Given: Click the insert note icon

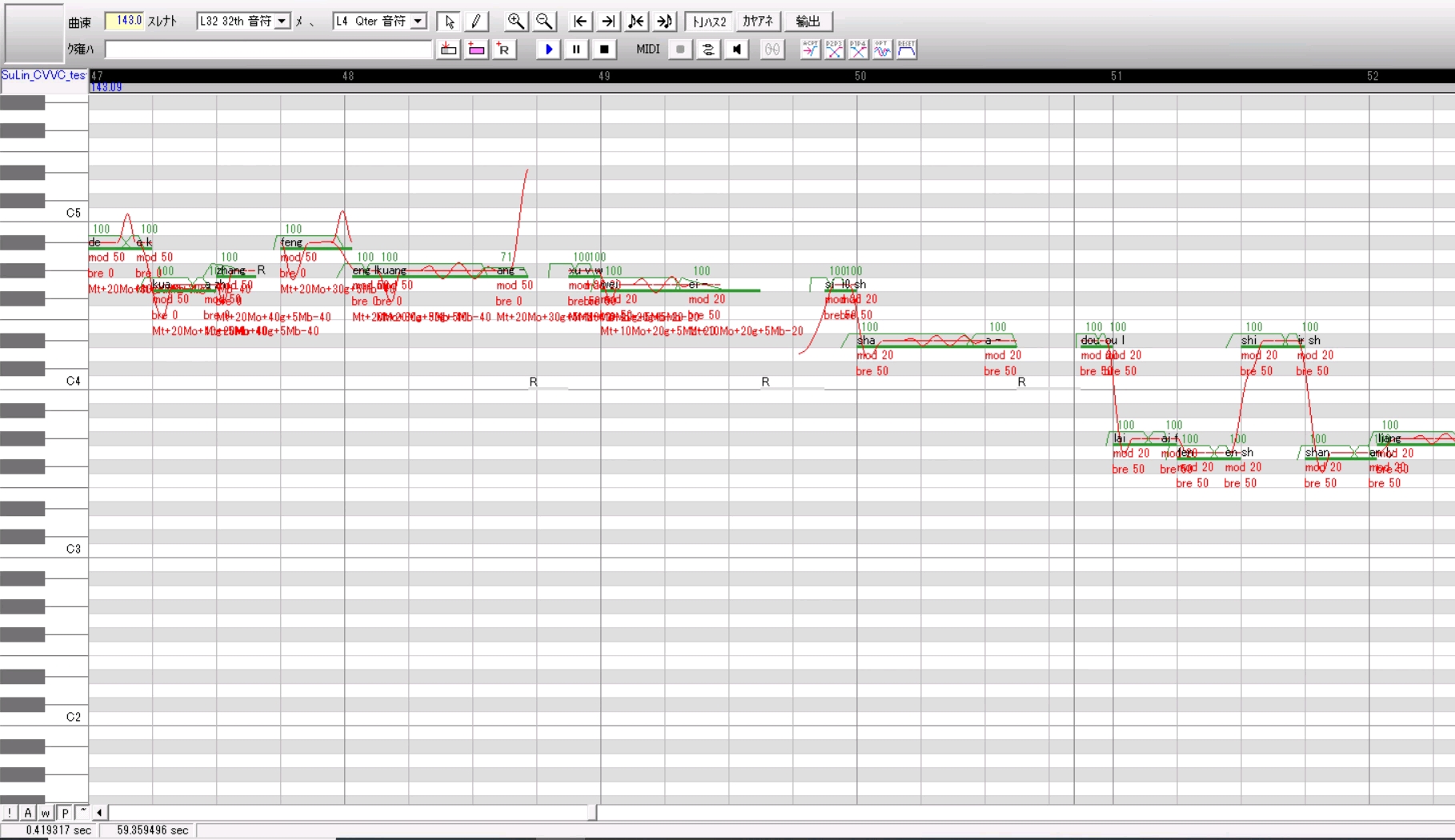Looking at the screenshot, I should [x=448, y=50].
